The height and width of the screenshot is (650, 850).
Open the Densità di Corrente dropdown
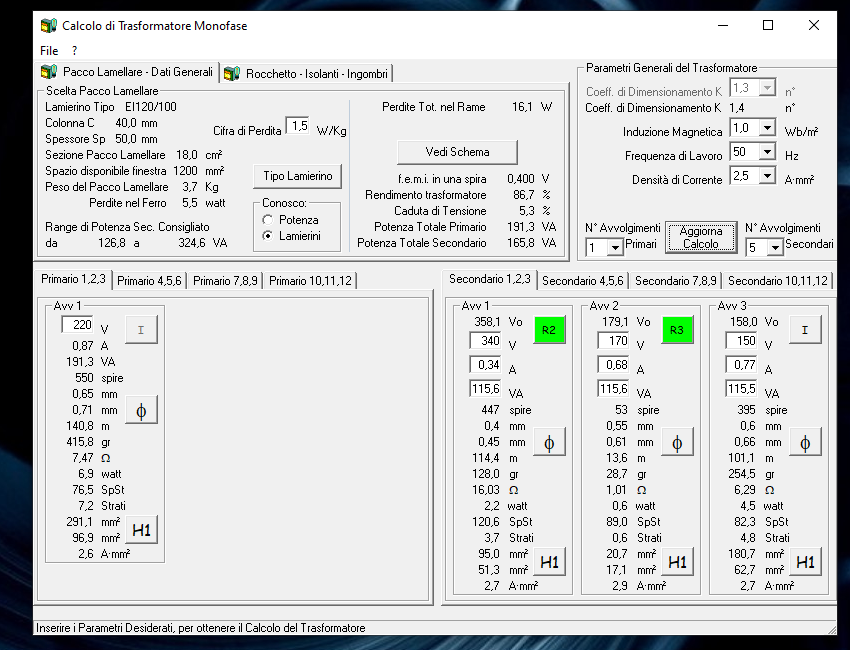click(767, 176)
